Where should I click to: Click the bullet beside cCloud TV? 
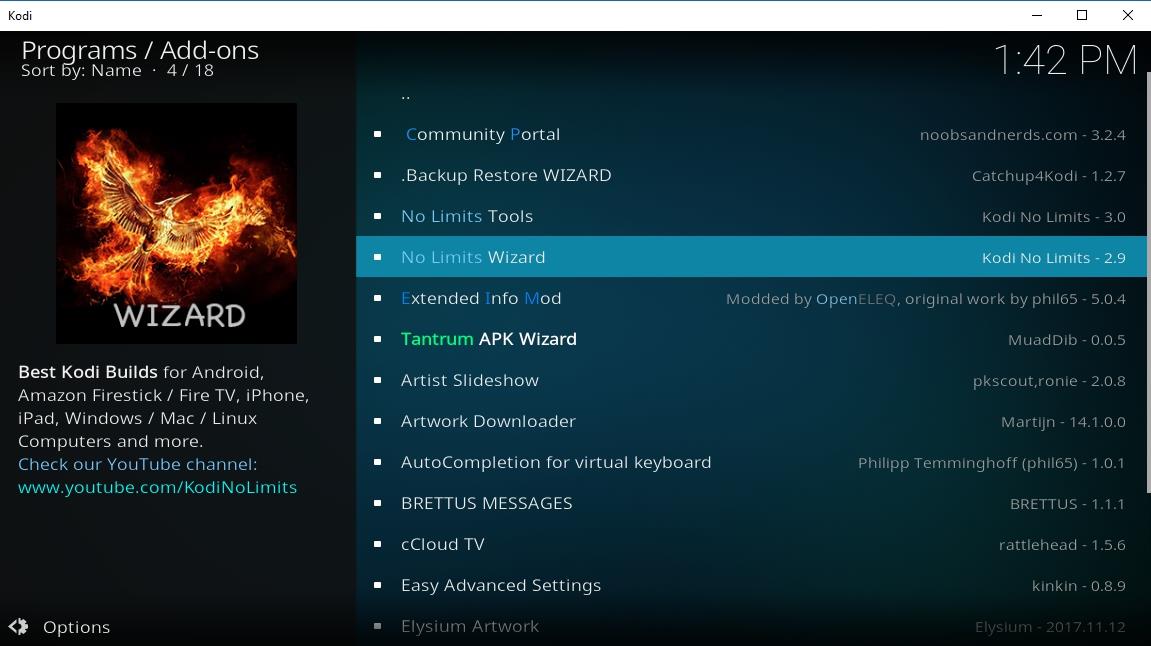point(377,544)
